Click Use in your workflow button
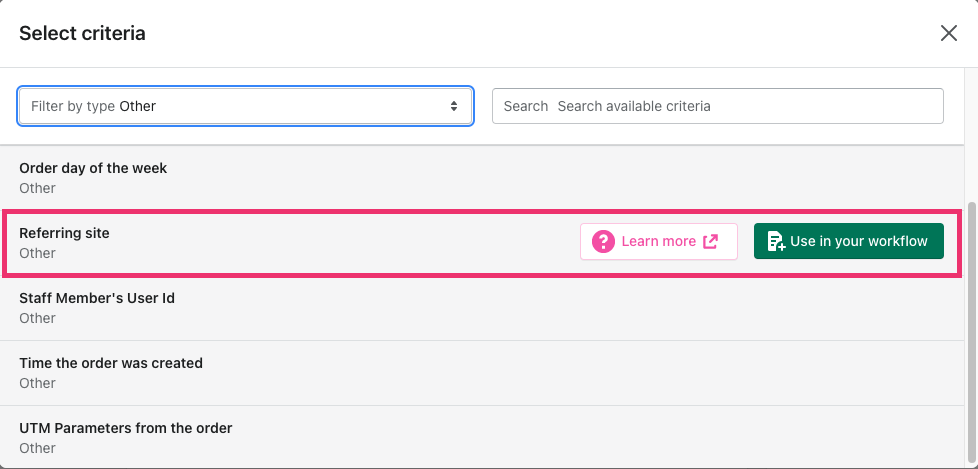The height and width of the screenshot is (469, 978). [x=849, y=241]
